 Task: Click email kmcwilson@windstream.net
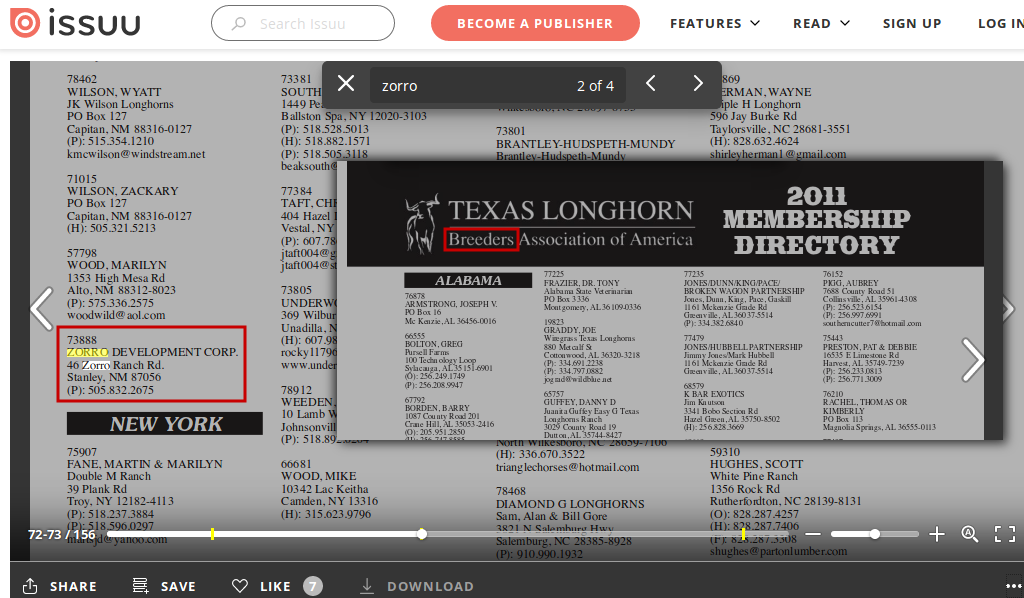coord(136,154)
